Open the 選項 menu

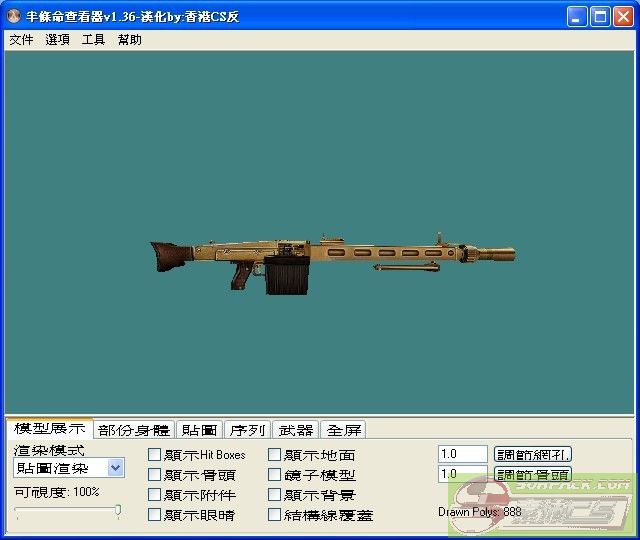(57, 40)
